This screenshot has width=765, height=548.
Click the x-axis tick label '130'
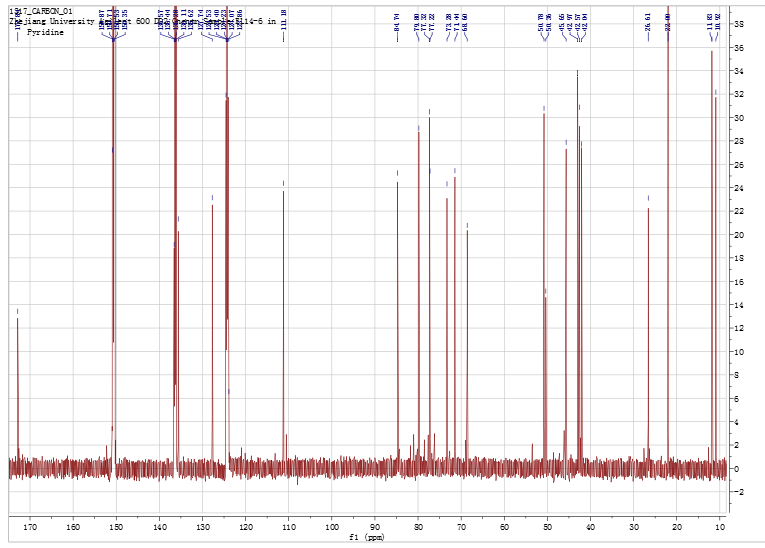(x=202, y=527)
